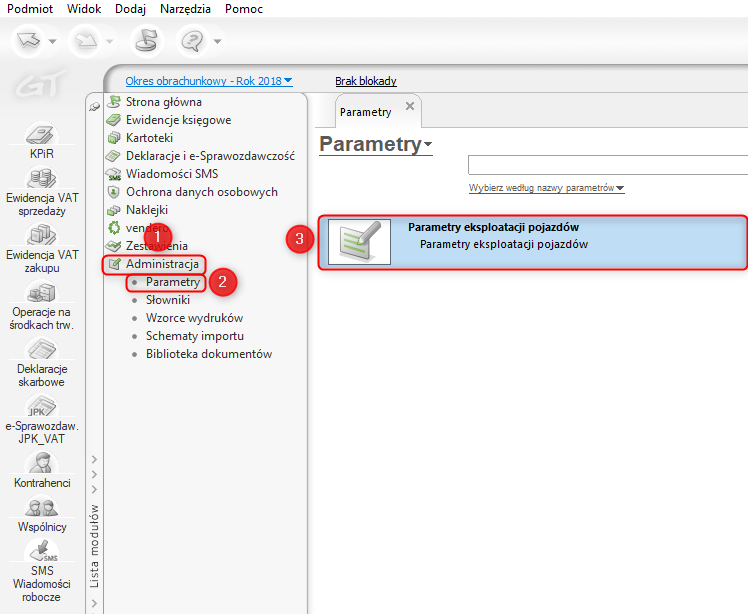Open the Kontrahenci module
The height and width of the screenshot is (614, 748).
coord(42,470)
